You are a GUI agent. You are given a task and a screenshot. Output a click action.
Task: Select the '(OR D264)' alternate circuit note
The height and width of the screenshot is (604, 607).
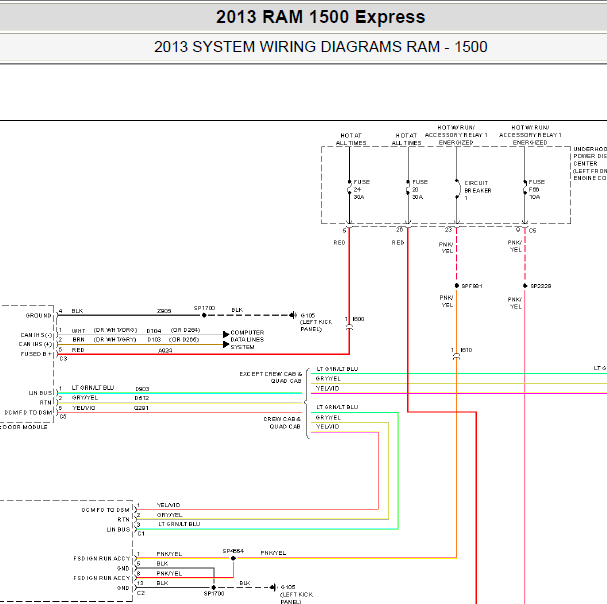click(185, 330)
